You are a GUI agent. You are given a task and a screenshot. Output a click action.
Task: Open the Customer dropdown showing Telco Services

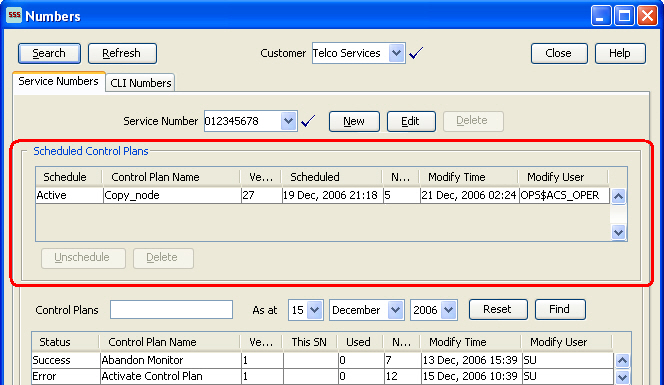point(396,53)
